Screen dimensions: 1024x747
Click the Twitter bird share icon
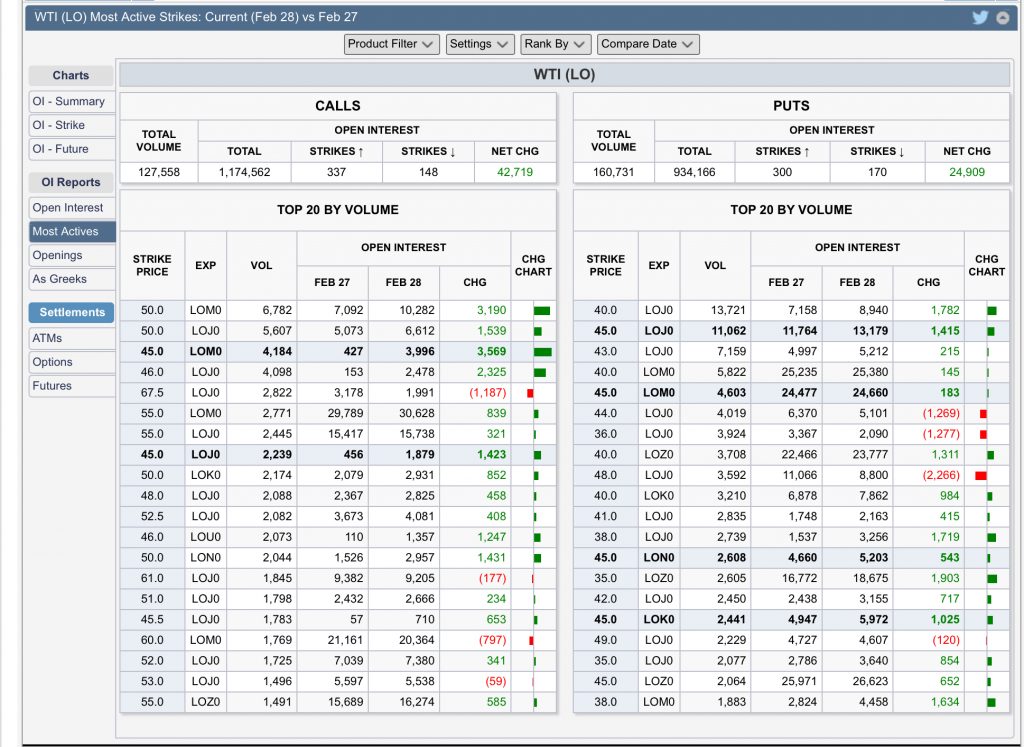point(980,17)
